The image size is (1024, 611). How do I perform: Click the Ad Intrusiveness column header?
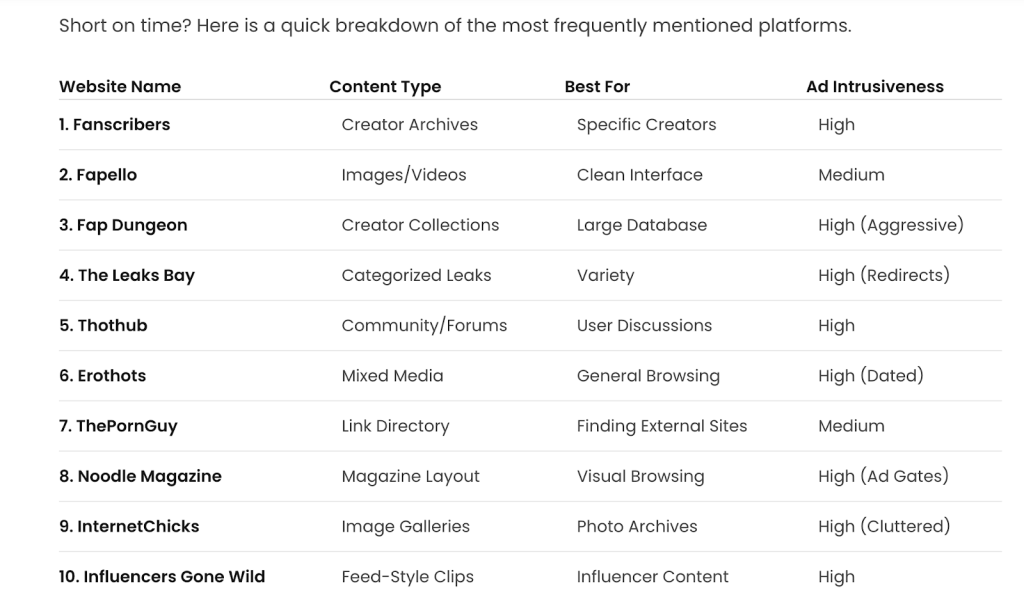874,86
